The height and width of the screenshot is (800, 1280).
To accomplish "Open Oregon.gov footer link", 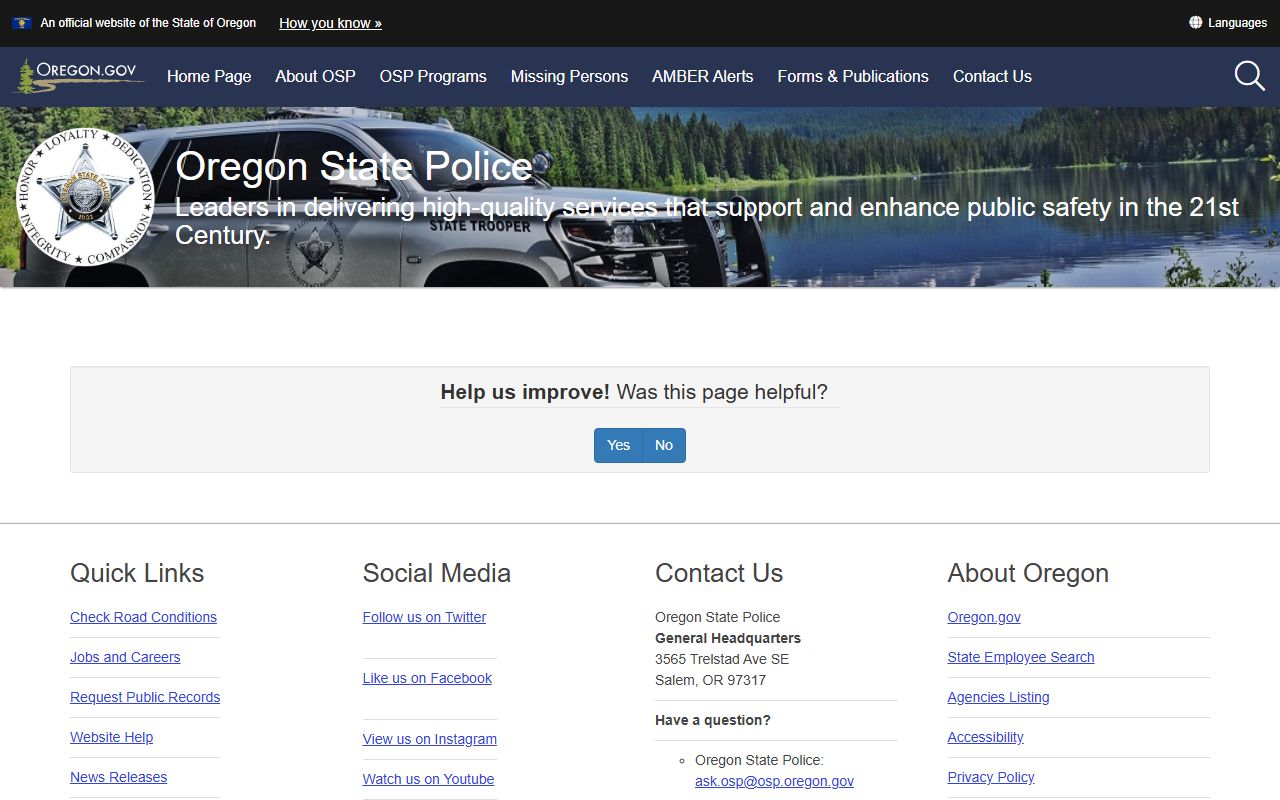I will click(984, 617).
